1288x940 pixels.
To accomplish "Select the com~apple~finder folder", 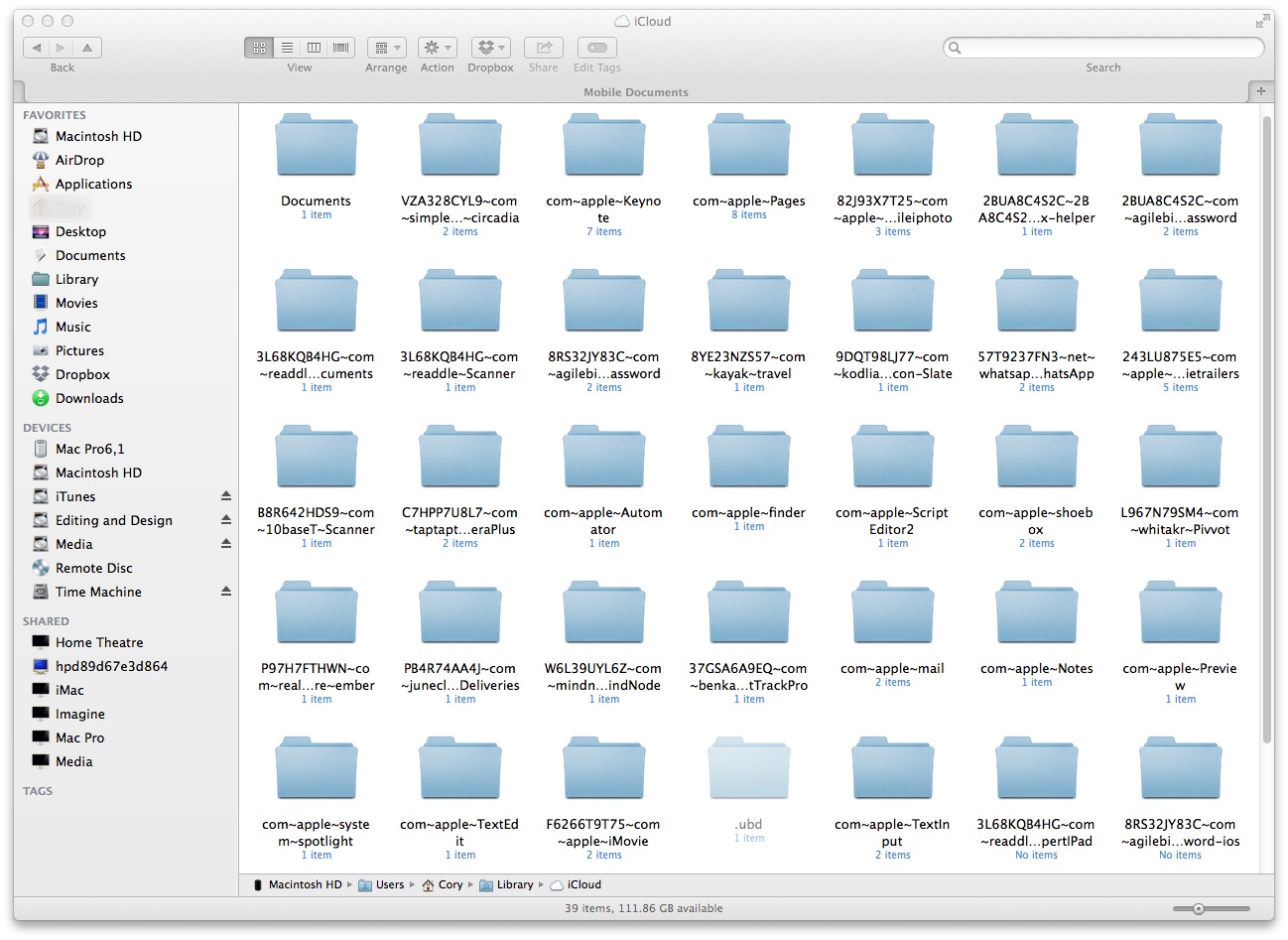I will point(748,459).
